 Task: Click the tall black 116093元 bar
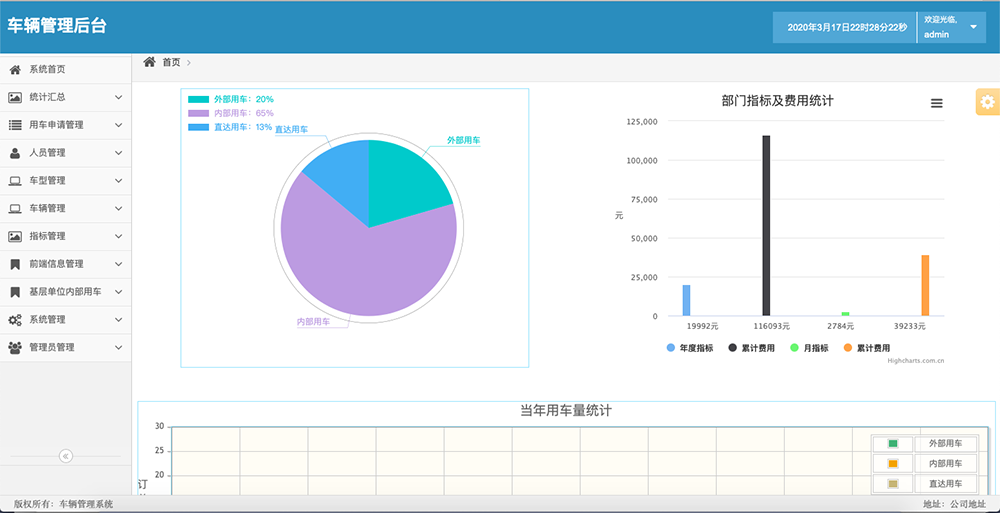pos(766,226)
